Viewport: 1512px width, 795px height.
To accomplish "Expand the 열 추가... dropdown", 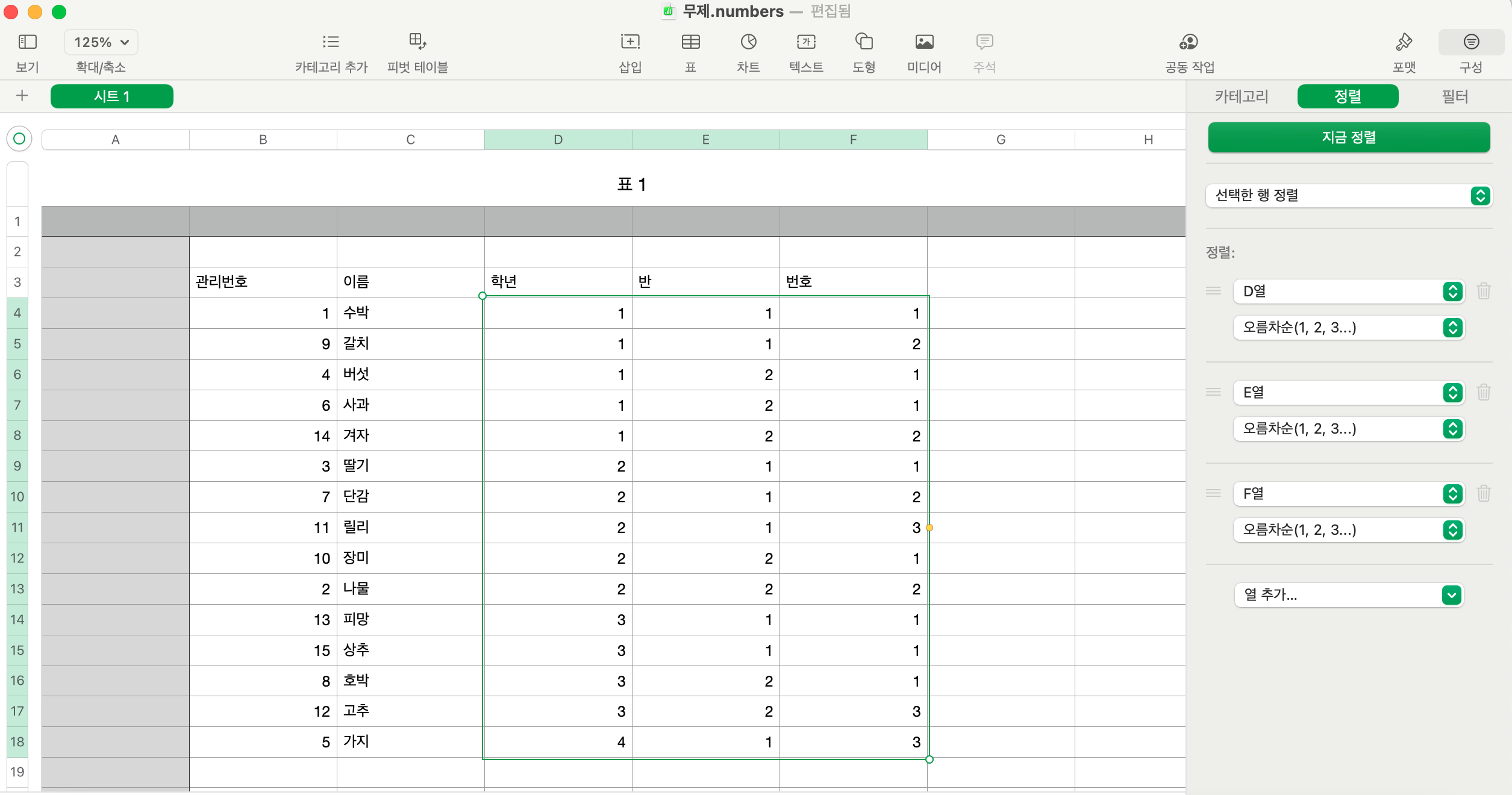I will (x=1348, y=595).
